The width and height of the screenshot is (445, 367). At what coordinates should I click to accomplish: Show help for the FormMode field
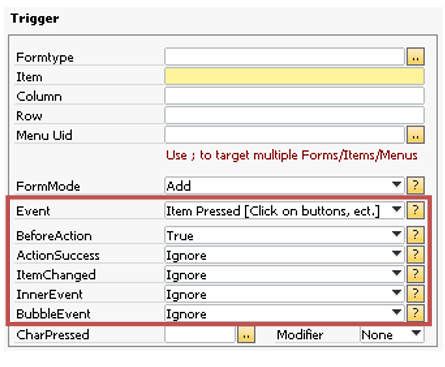[415, 185]
